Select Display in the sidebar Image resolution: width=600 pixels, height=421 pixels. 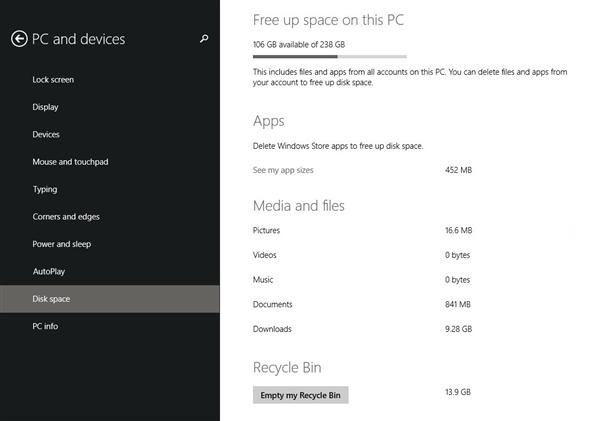point(46,107)
